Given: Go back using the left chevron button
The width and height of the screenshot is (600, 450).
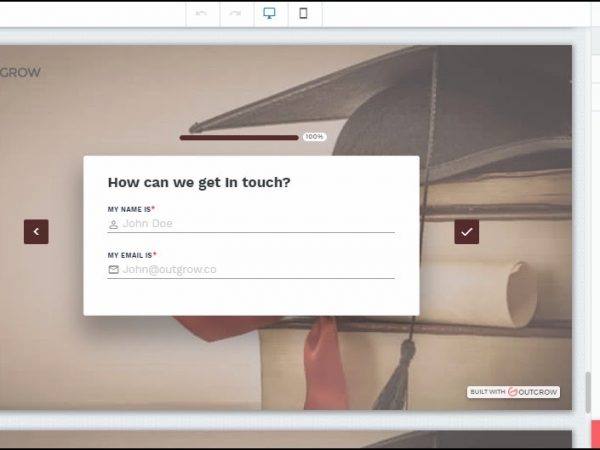Looking at the screenshot, I should 36,232.
